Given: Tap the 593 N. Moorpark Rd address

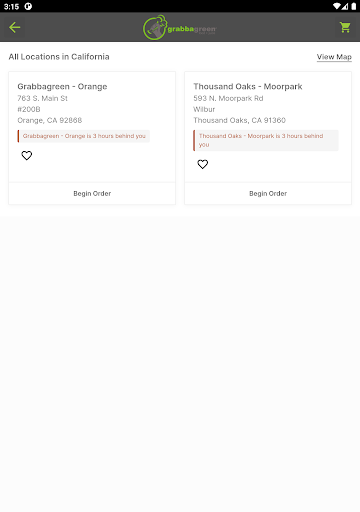Looking at the screenshot, I should pos(228,98).
